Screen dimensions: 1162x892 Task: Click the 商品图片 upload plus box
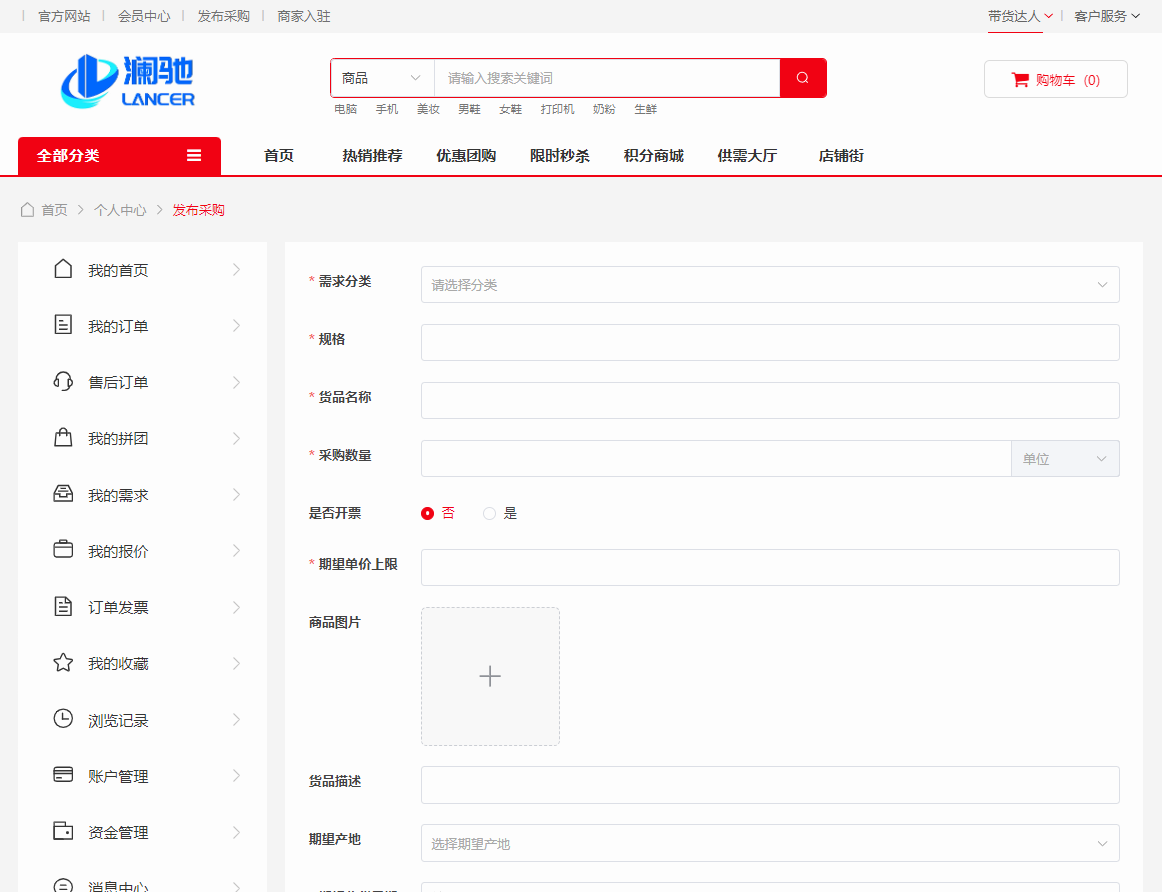490,676
